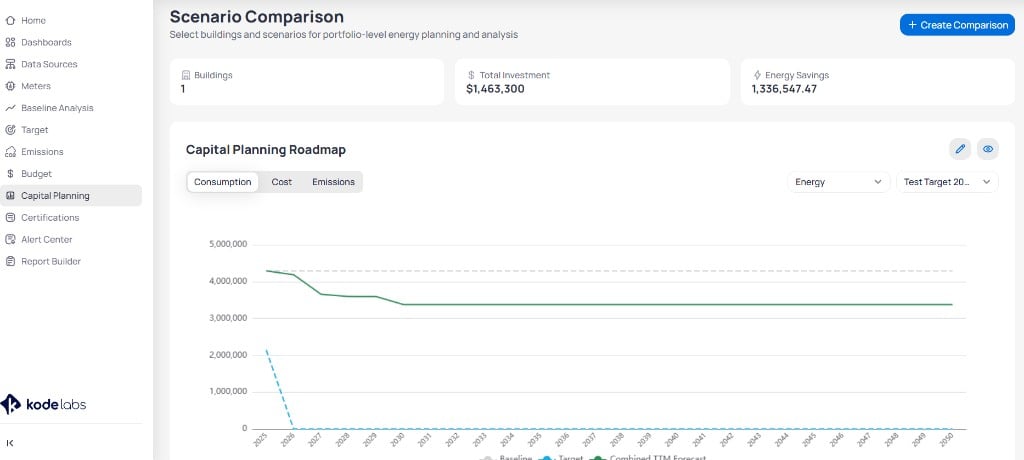Click the Certifications icon
The width and height of the screenshot is (1024, 460).
click(10, 218)
